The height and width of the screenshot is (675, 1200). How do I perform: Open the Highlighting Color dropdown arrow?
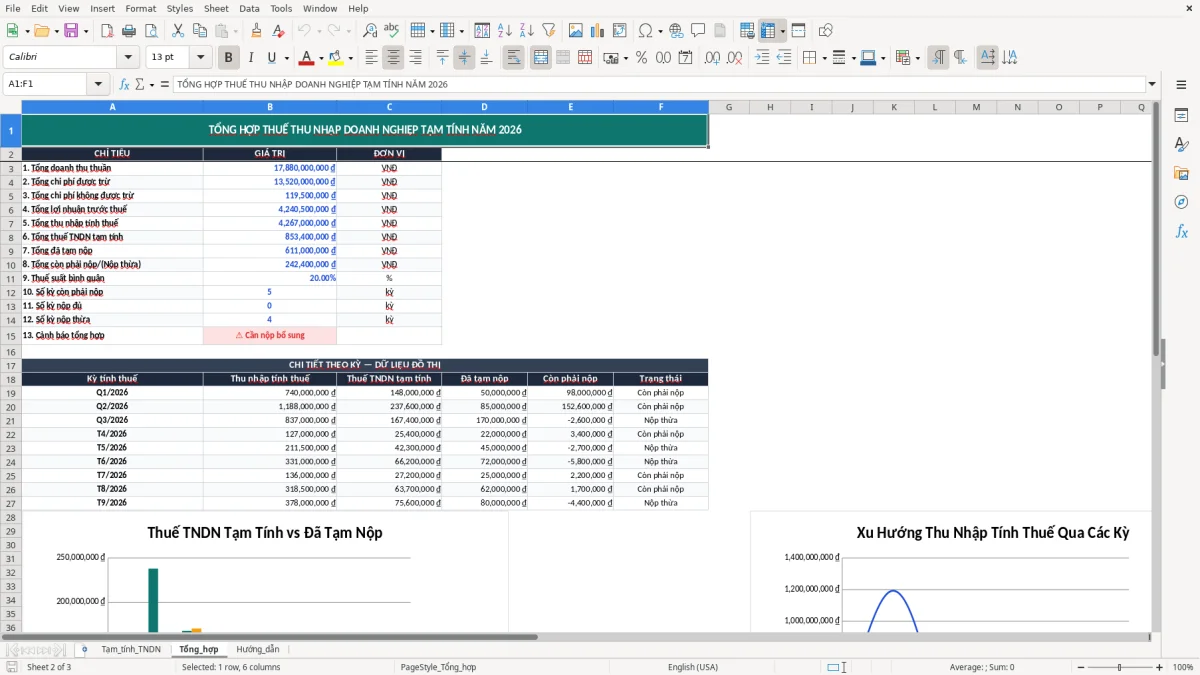coord(351,58)
